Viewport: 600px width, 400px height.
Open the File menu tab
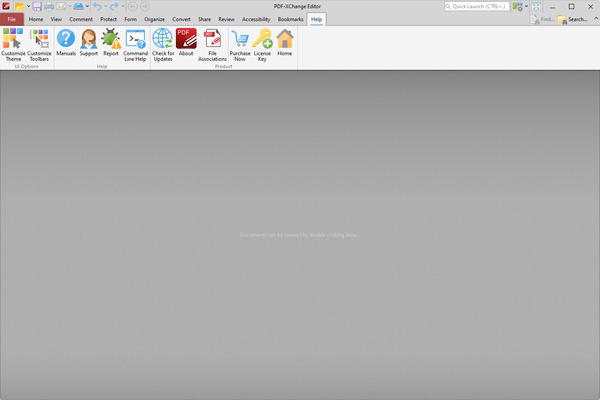coord(12,19)
